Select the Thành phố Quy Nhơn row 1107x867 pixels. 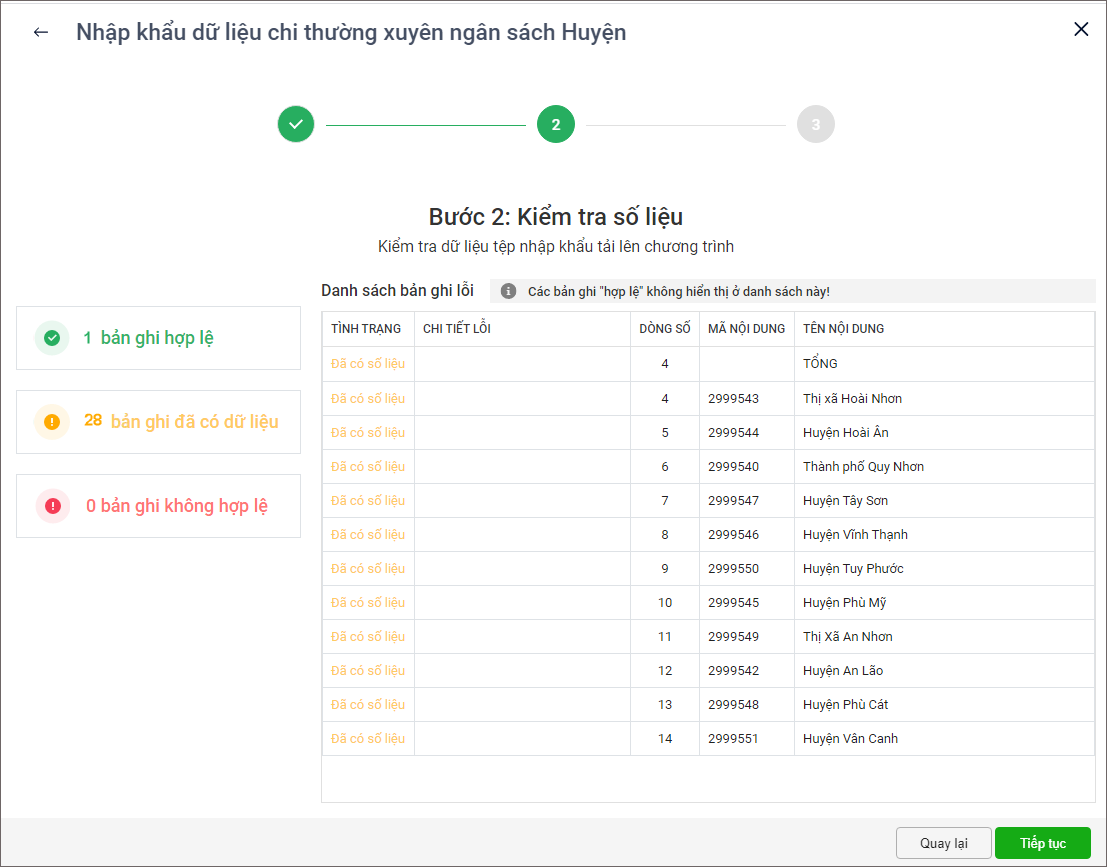pos(863,467)
